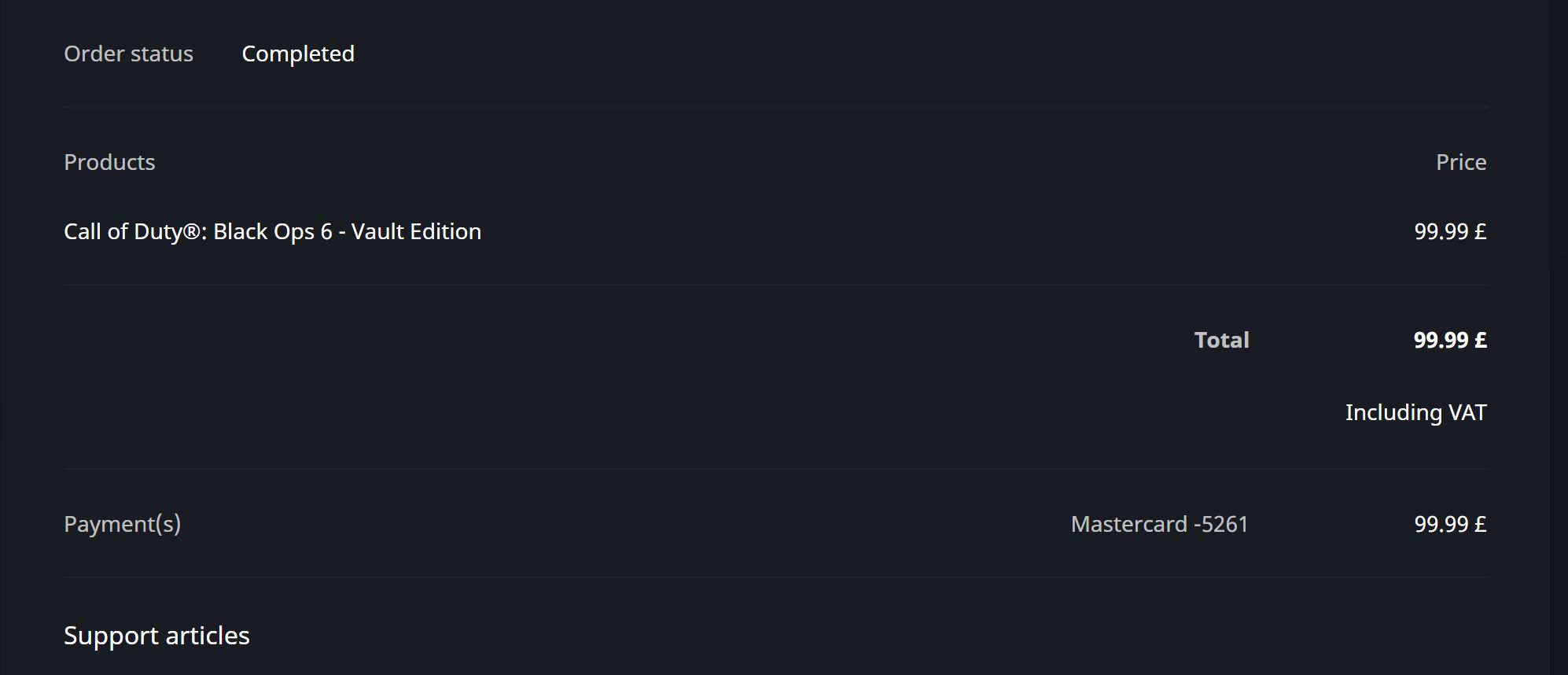Click the vertical scrollbar track on right
The width and height of the screenshot is (1568, 675).
(1558, 337)
